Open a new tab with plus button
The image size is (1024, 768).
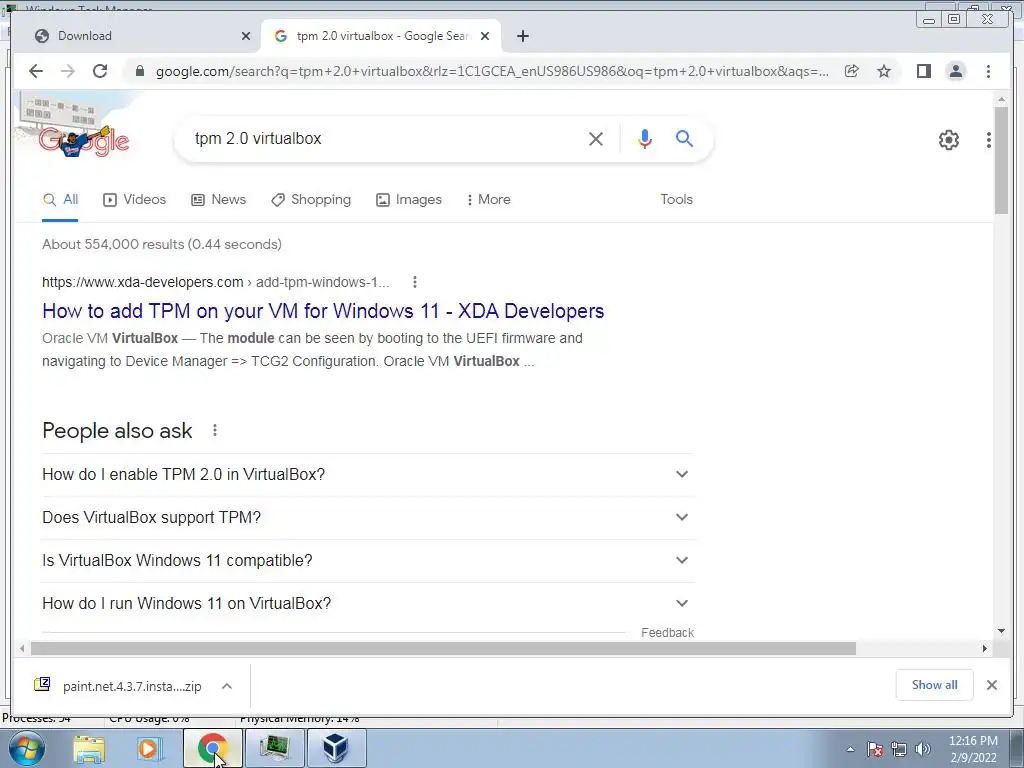[x=522, y=36]
